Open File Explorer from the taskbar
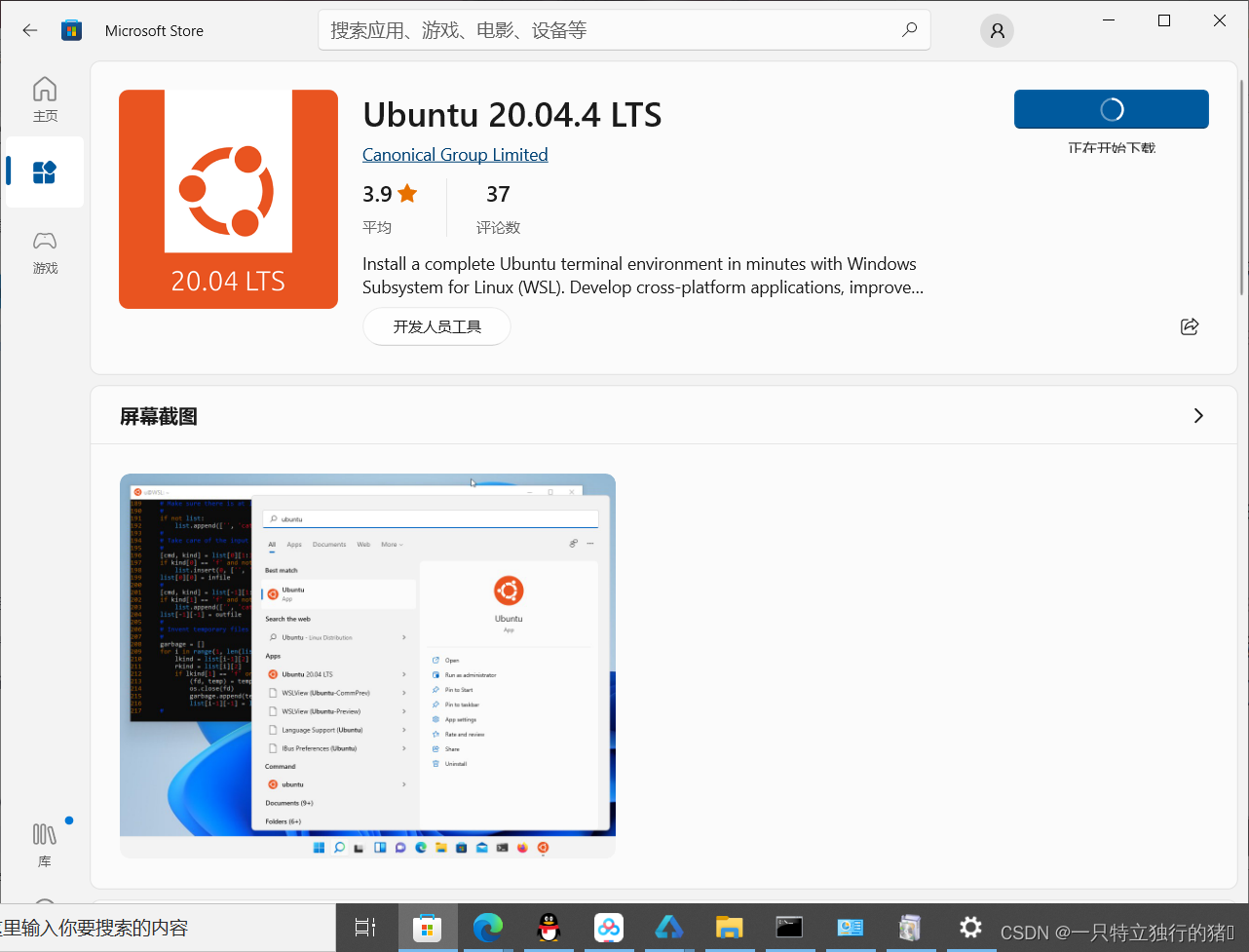This screenshot has height=952, width=1249. (729, 928)
